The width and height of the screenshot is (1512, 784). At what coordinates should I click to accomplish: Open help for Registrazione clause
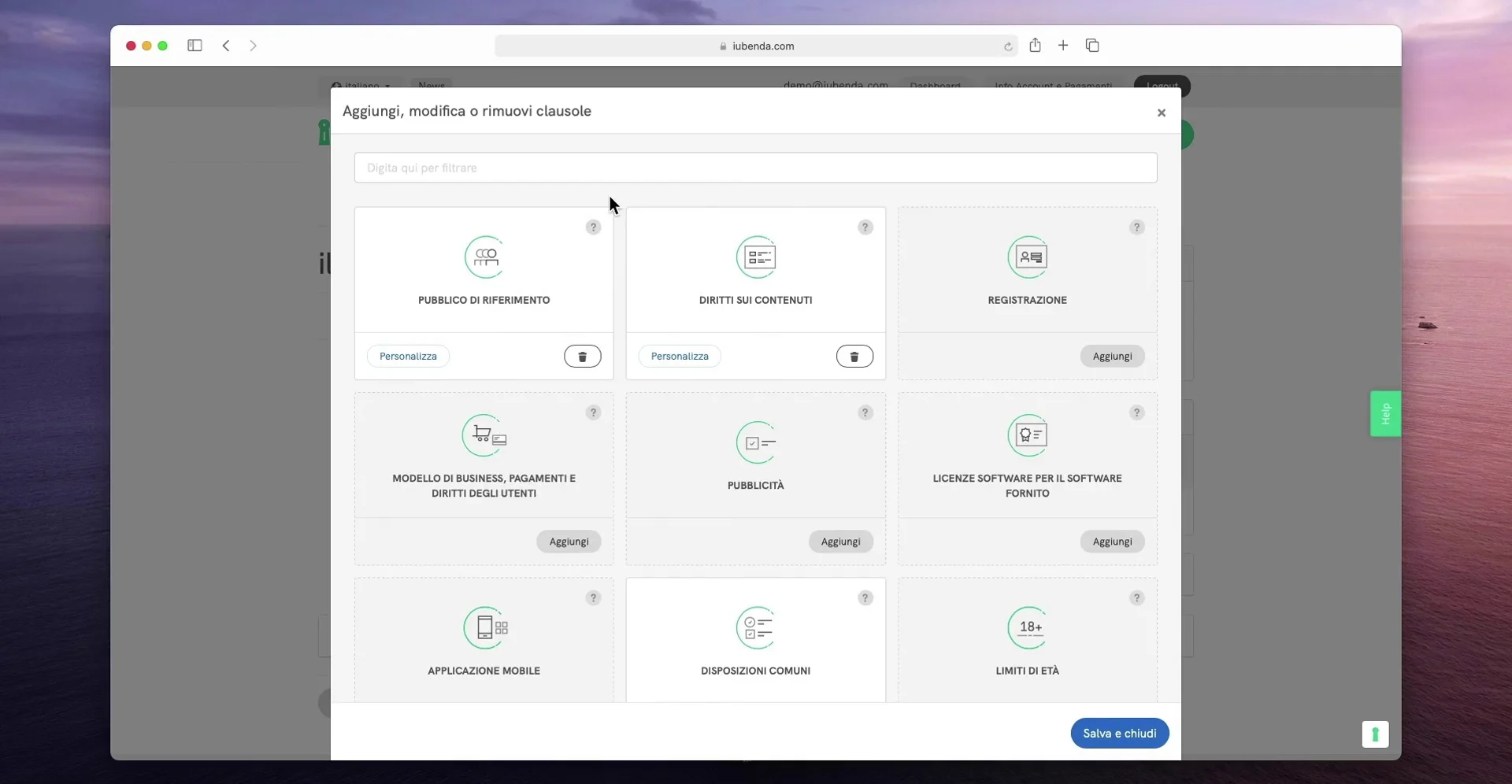tap(1137, 227)
